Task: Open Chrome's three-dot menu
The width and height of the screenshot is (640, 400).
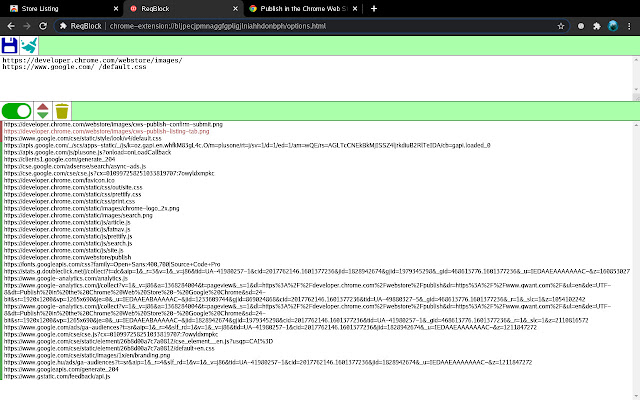Action: pyautogui.click(x=629, y=26)
